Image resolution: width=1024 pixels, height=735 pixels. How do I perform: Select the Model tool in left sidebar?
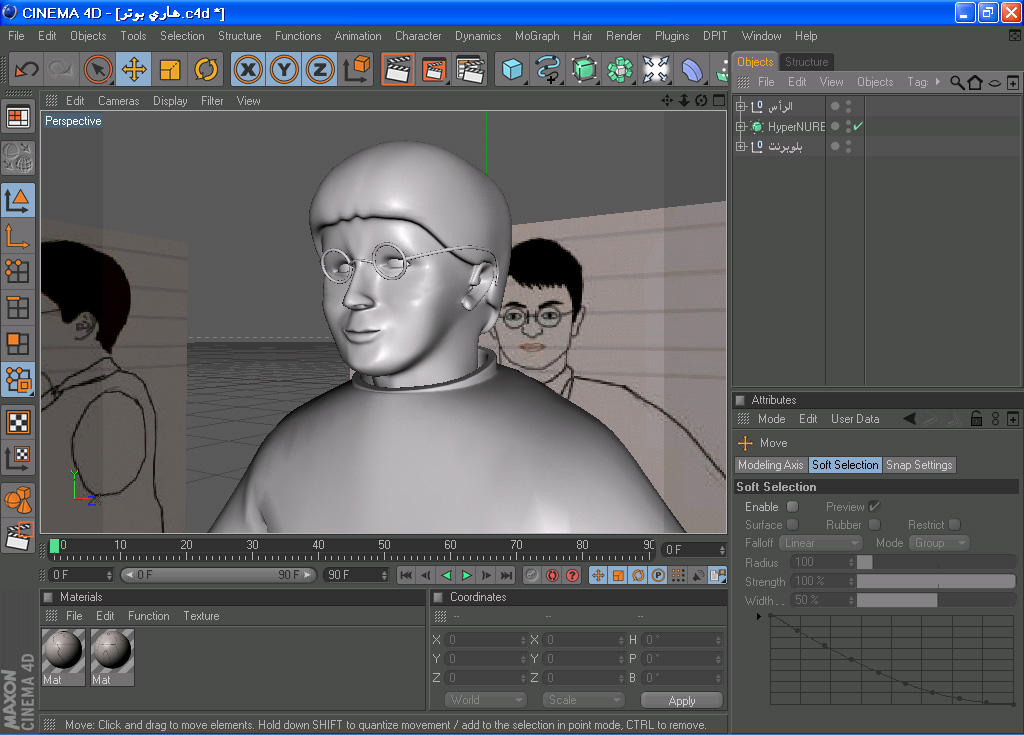coord(18,201)
